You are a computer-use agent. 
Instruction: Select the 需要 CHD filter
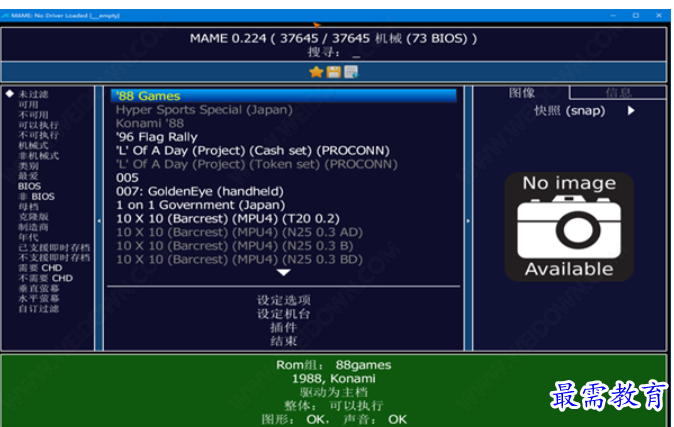[x=40, y=268]
